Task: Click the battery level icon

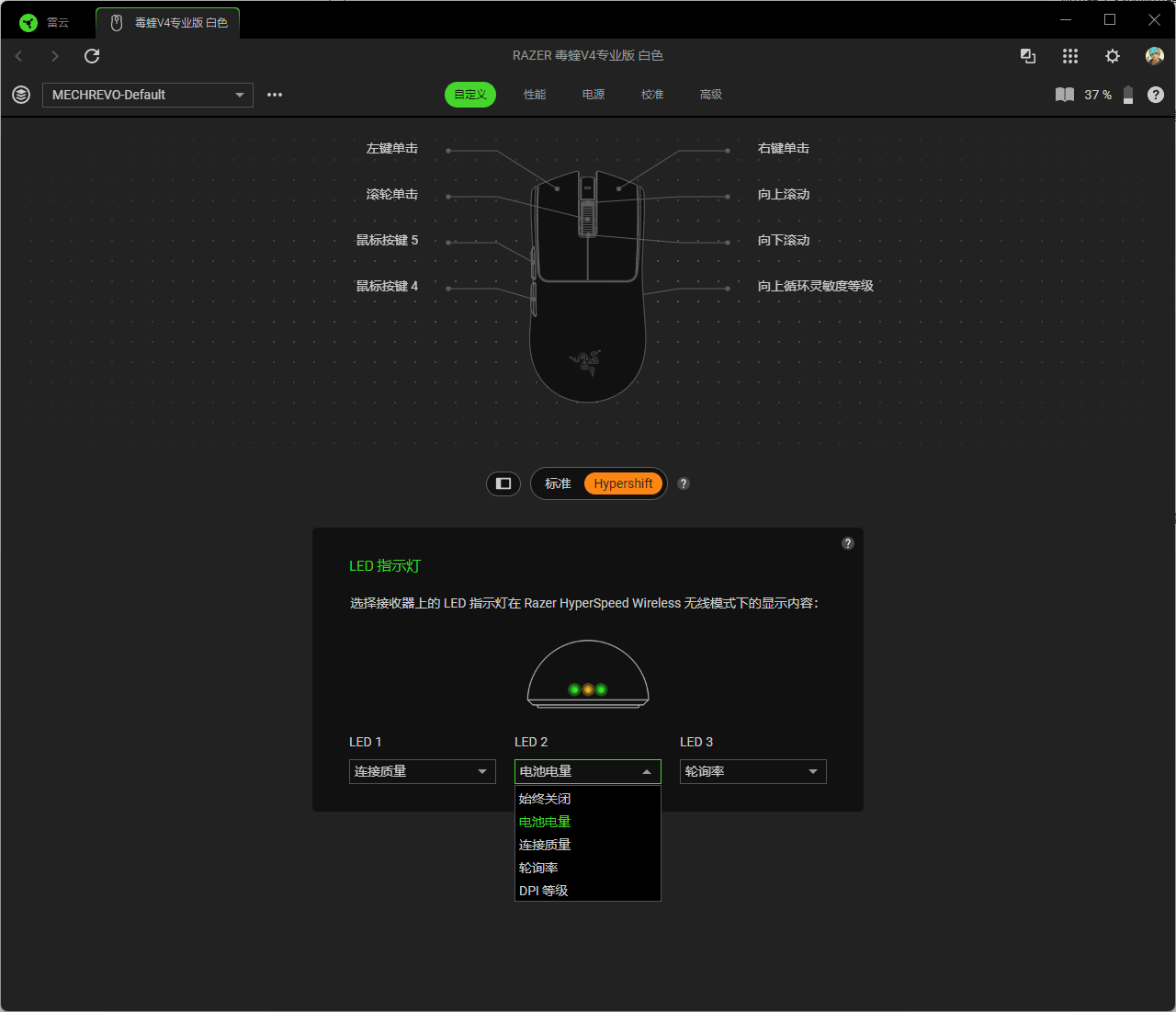Action: (1128, 95)
